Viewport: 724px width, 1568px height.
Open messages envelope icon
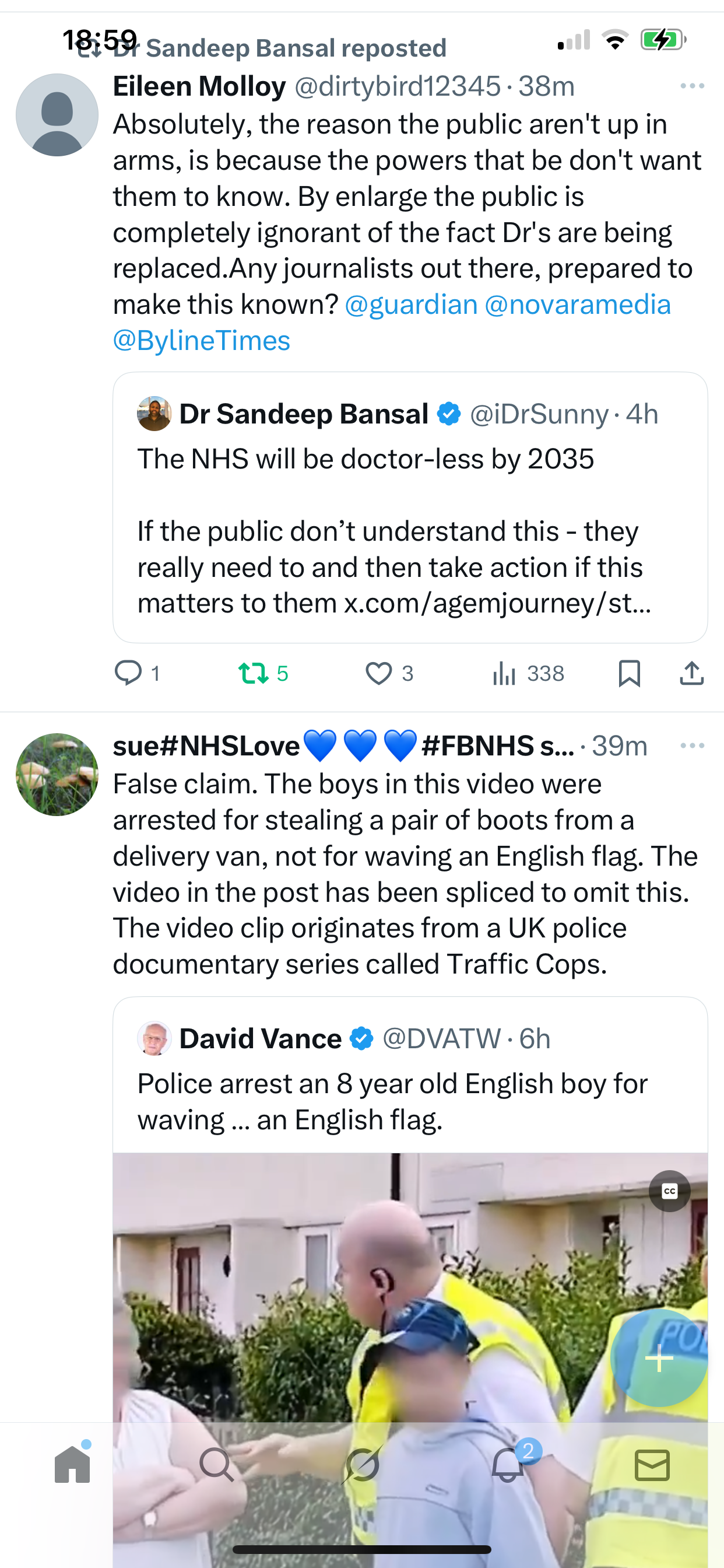coord(652,1465)
